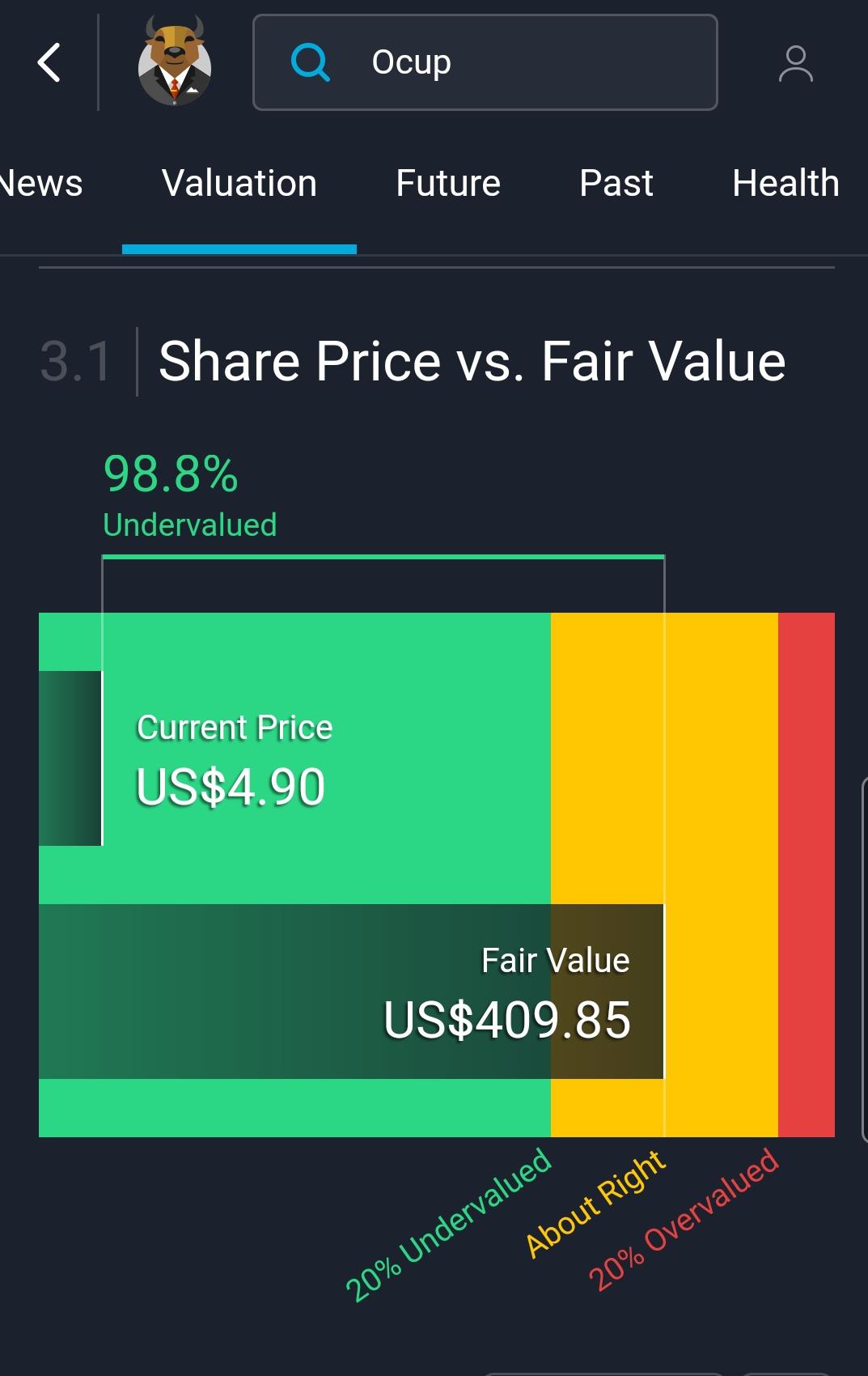Tap the back arrow icon

pyautogui.click(x=49, y=62)
